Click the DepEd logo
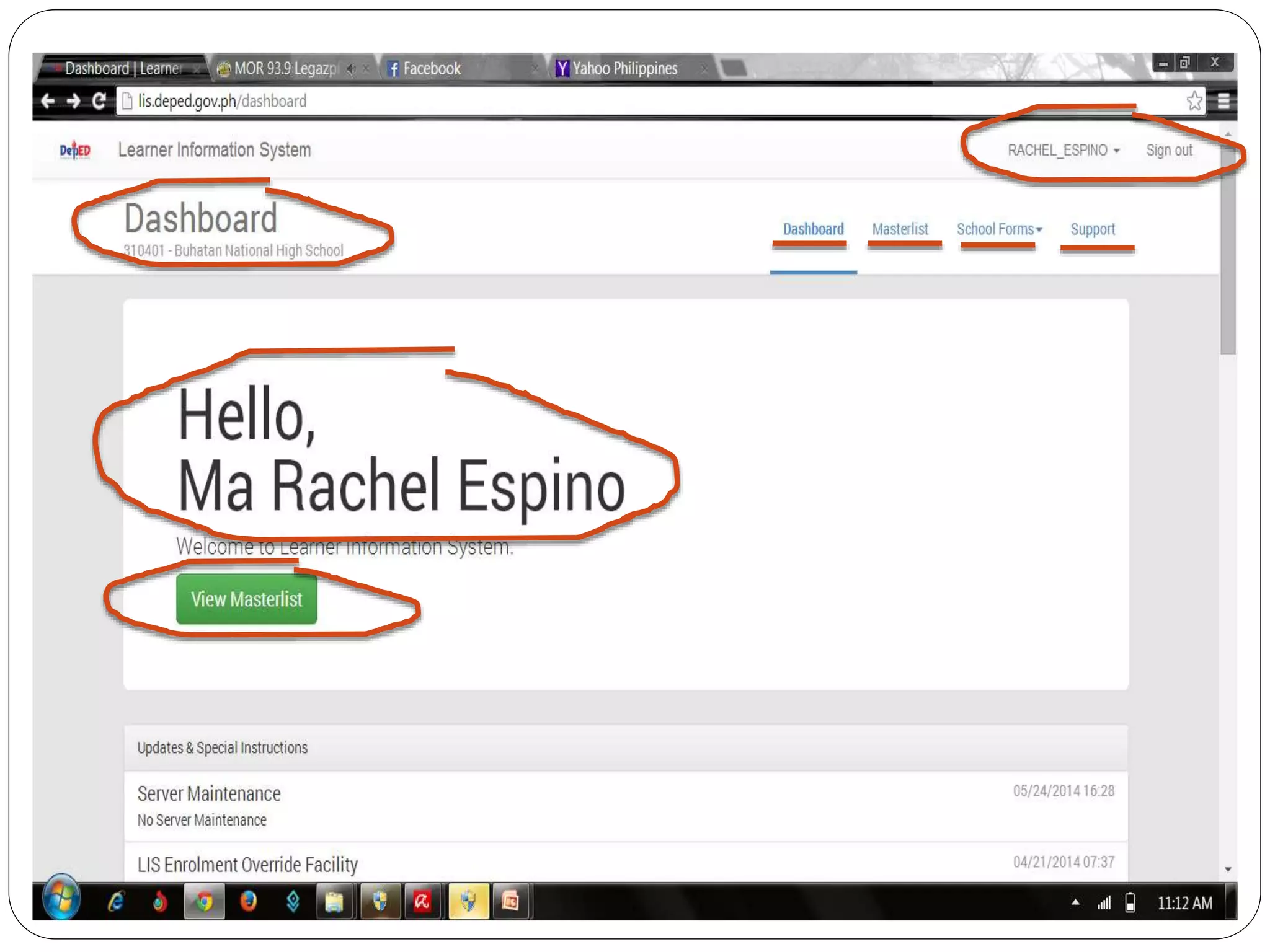The height and width of the screenshot is (952, 1270). point(75,150)
